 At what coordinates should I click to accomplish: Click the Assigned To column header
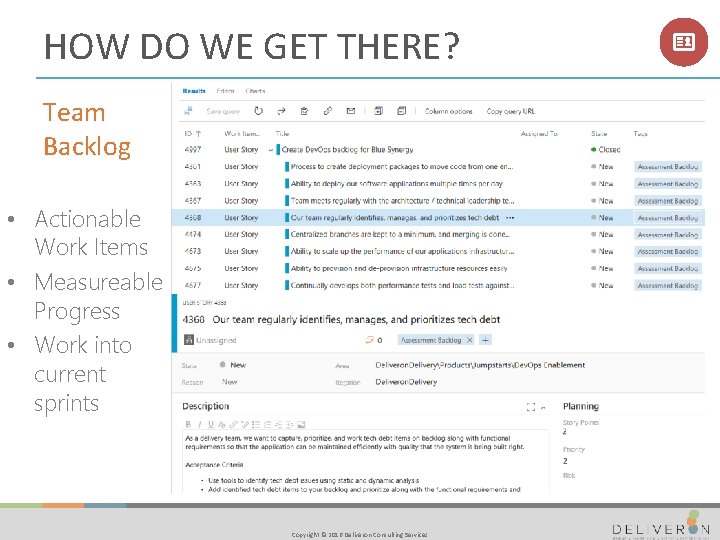(x=539, y=134)
